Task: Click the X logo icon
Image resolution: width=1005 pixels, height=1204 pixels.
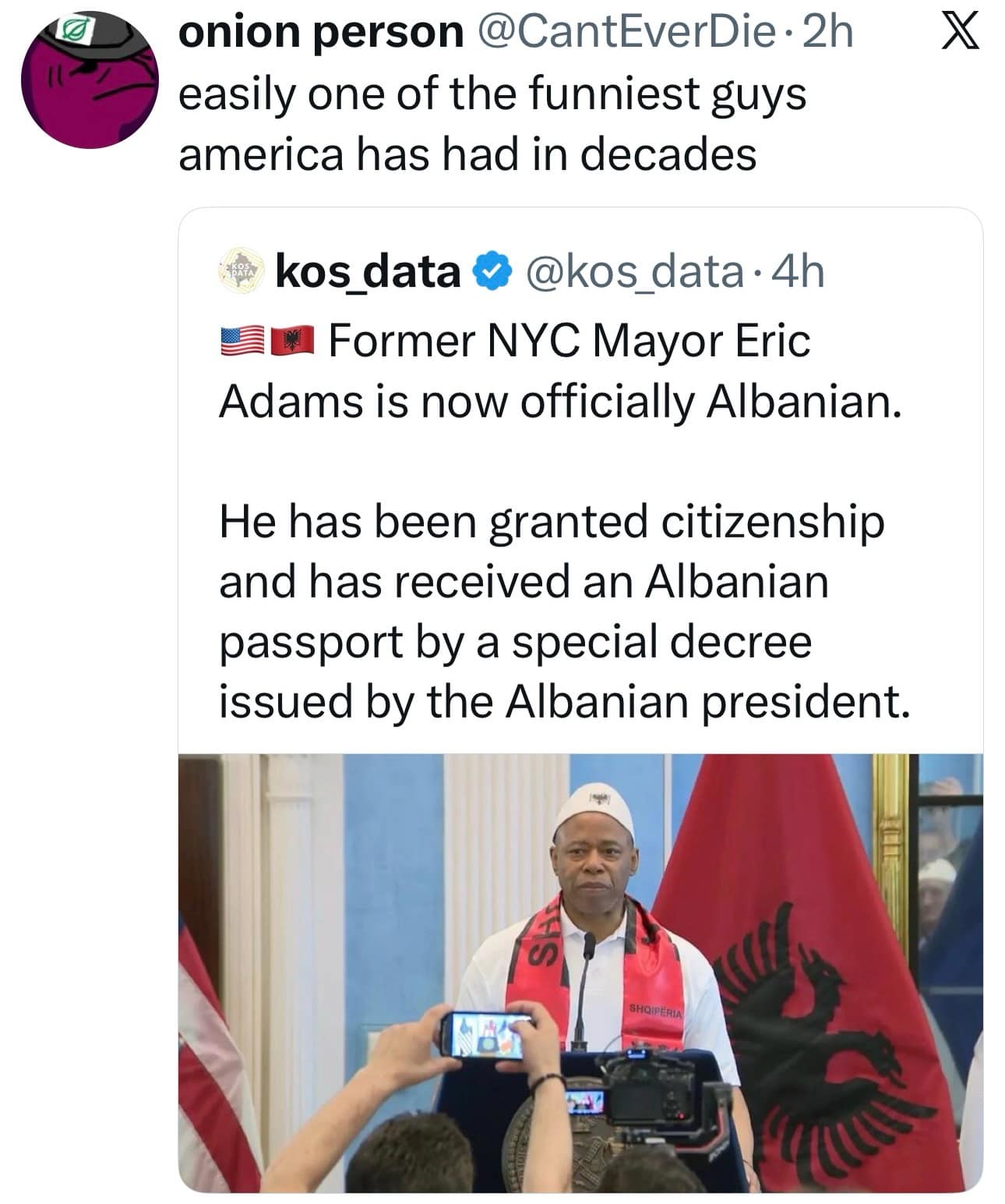Action: click(x=959, y=33)
